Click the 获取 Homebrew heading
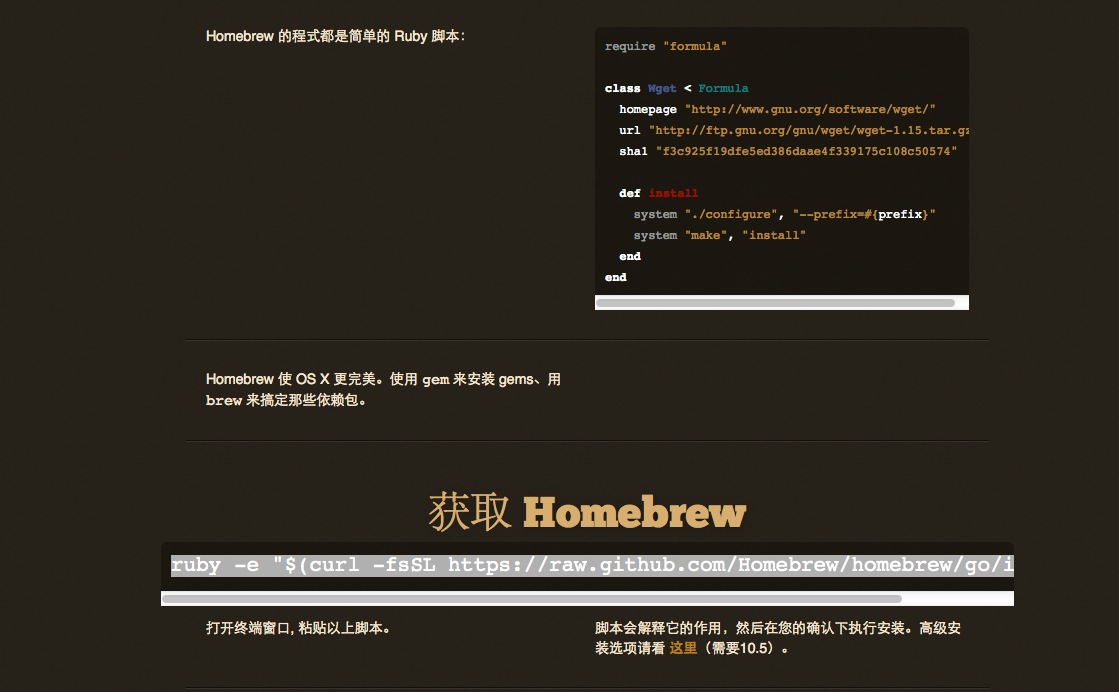This screenshot has width=1119, height=692. [587, 512]
